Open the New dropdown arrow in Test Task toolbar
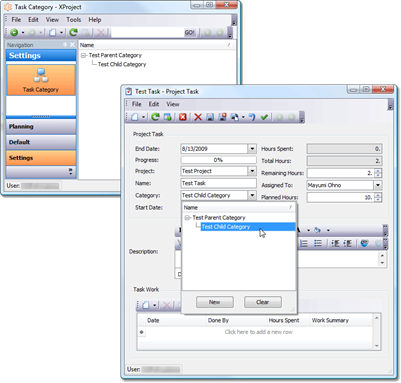Image resolution: width=401 pixels, height=383 pixels. [x=143, y=117]
